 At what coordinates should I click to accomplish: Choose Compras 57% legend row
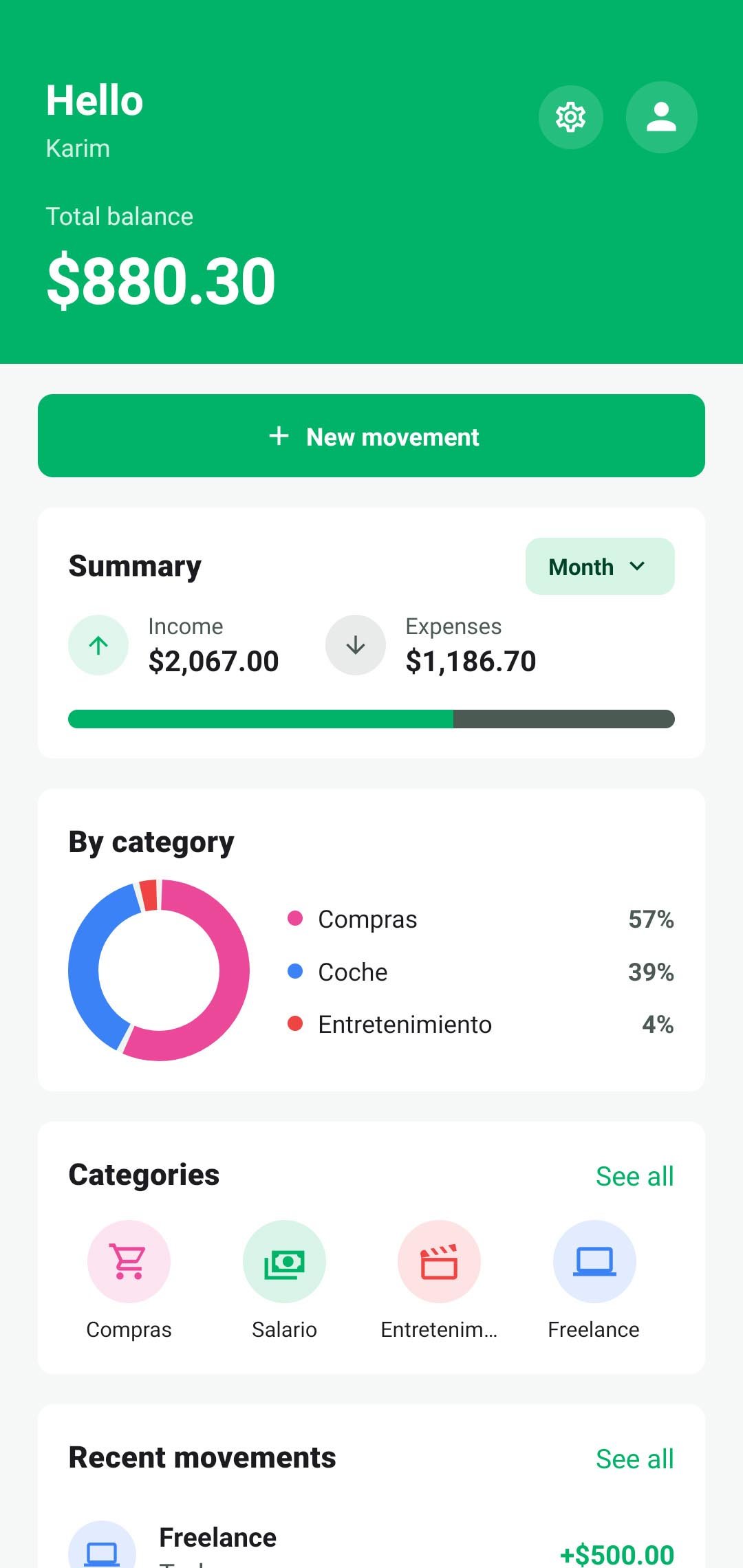coord(480,919)
